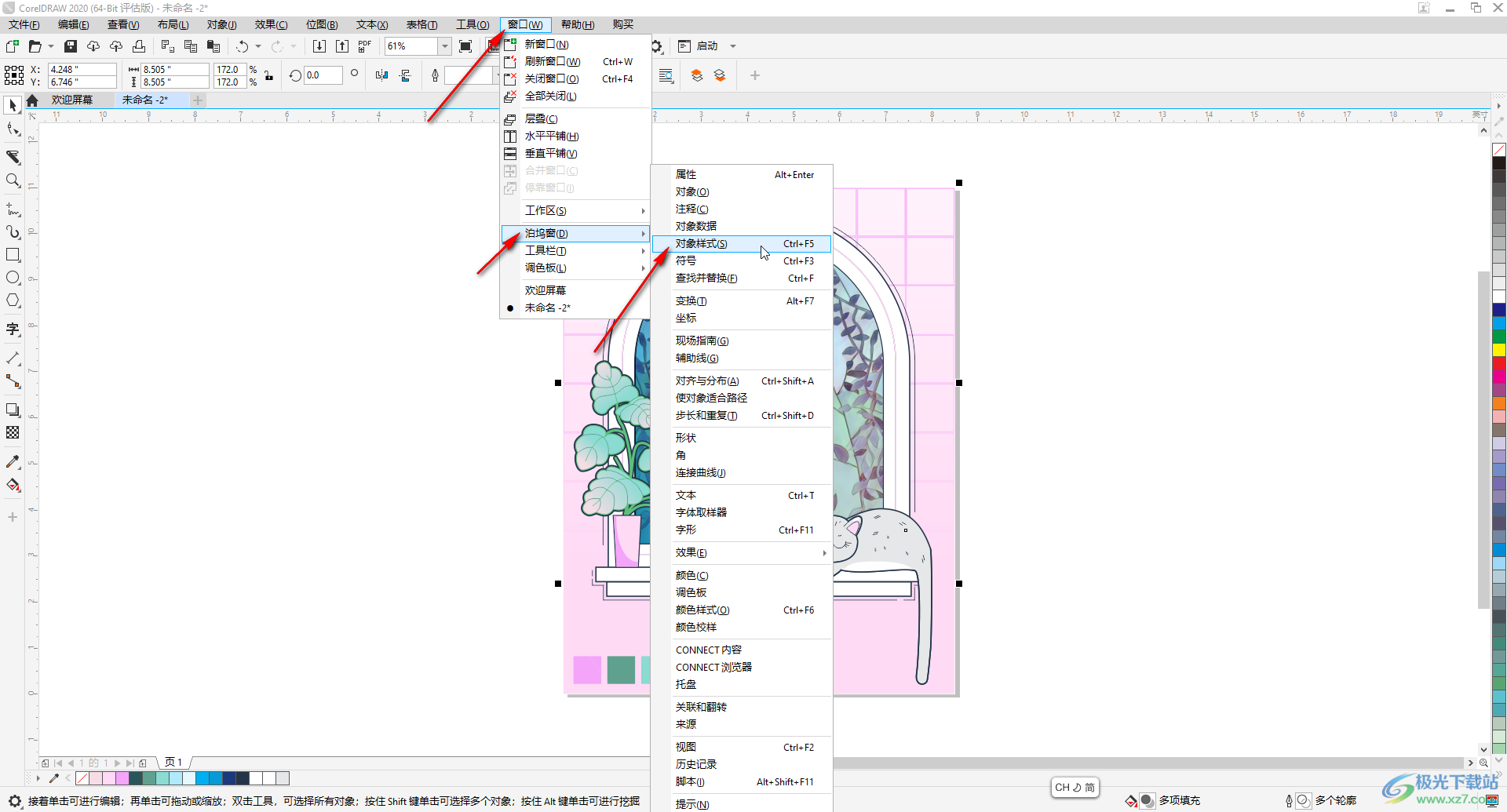
Task: Open the 属性 docker entry
Action: (742, 174)
